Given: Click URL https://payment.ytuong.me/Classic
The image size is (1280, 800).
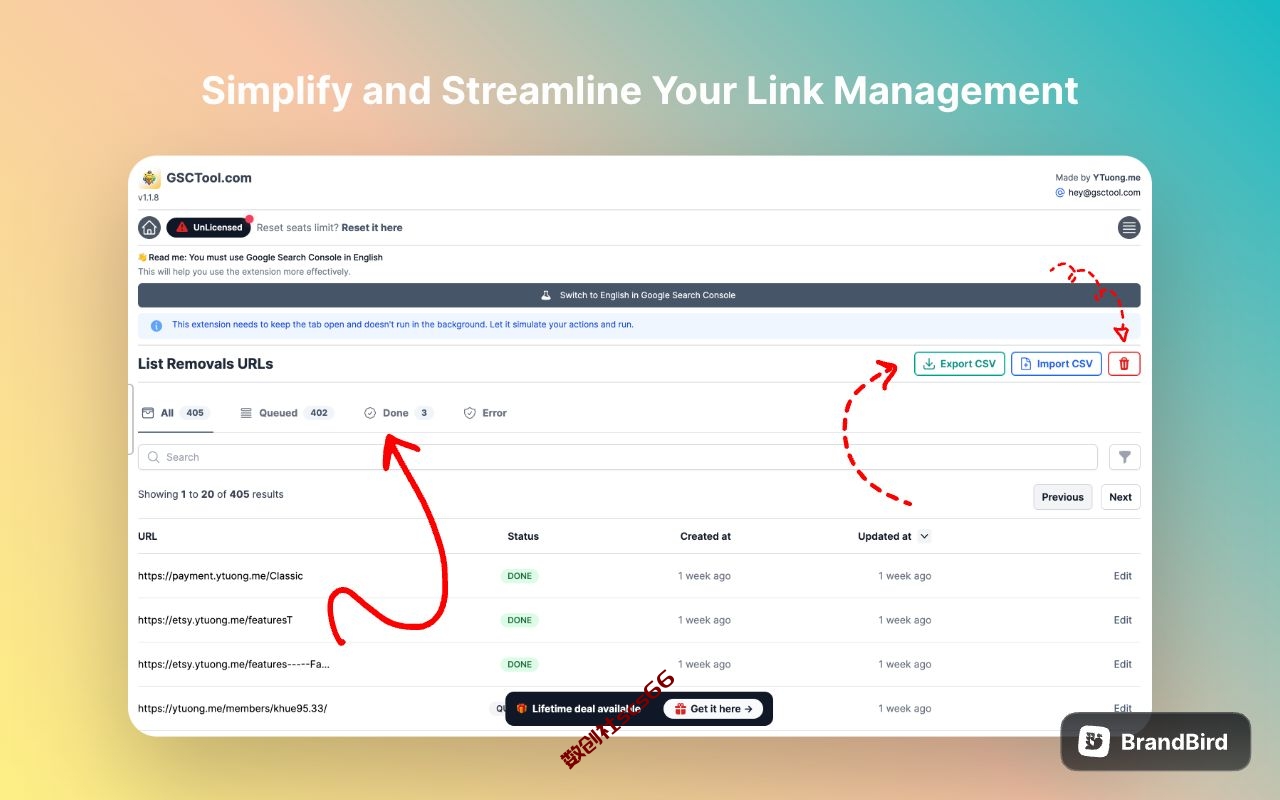Looking at the screenshot, I should click(x=220, y=576).
